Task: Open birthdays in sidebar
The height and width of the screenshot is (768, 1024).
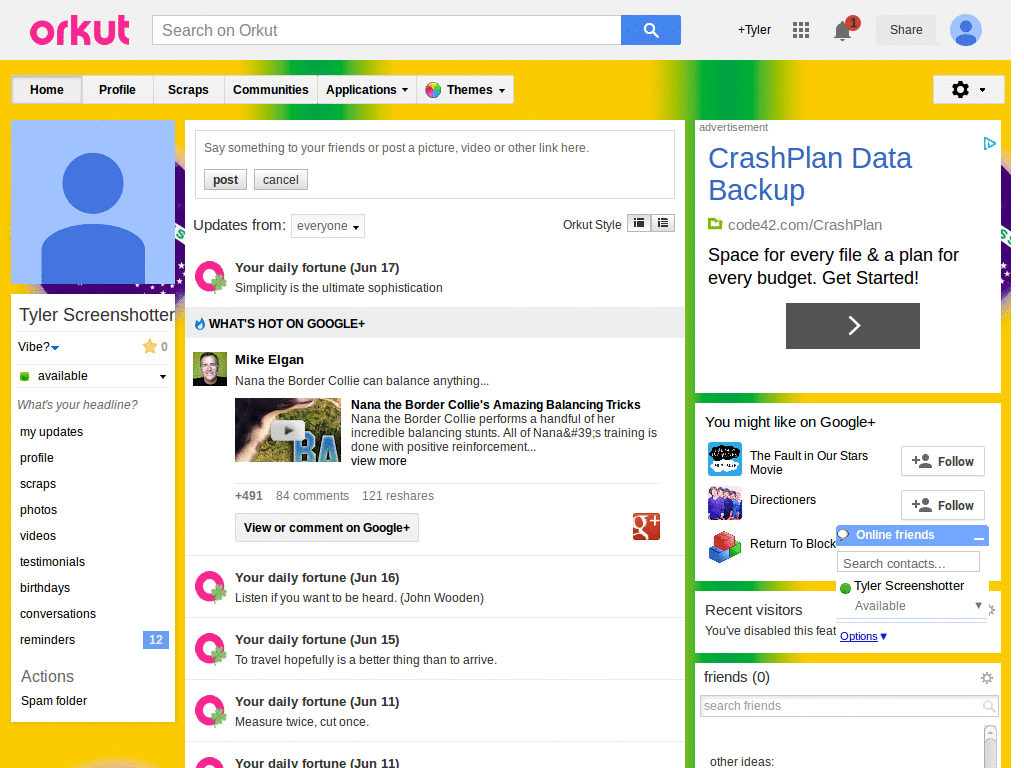Action: click(x=45, y=588)
